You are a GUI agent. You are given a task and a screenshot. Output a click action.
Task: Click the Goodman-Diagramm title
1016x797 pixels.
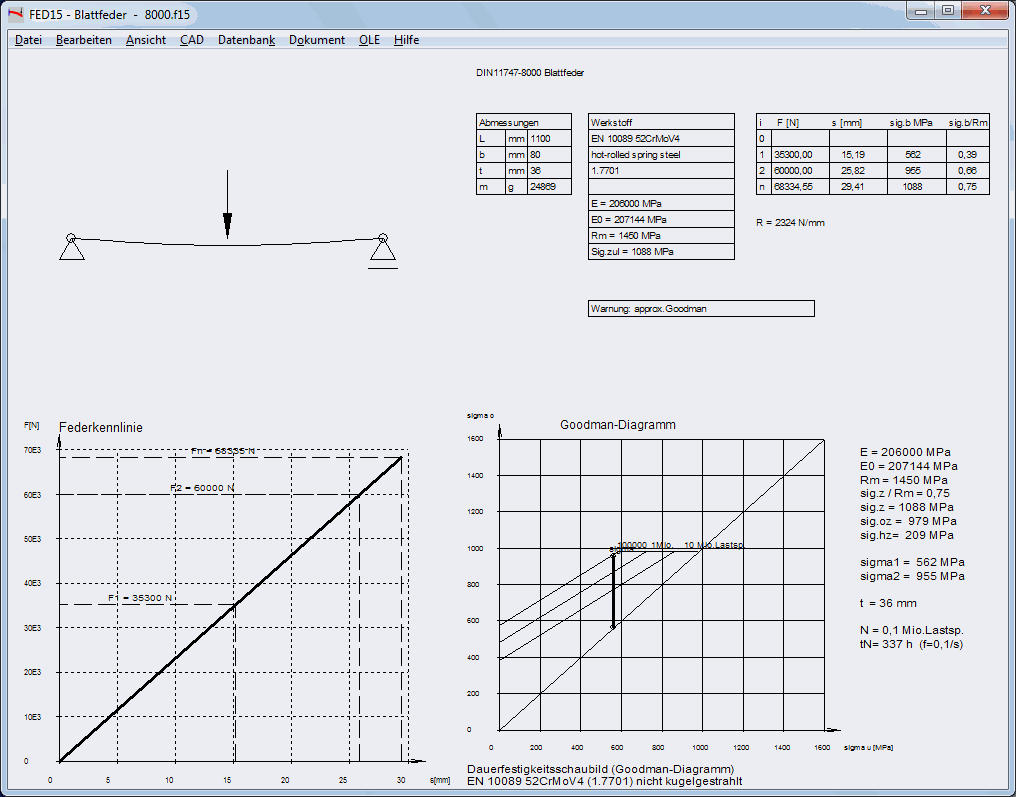pyautogui.click(x=617, y=424)
